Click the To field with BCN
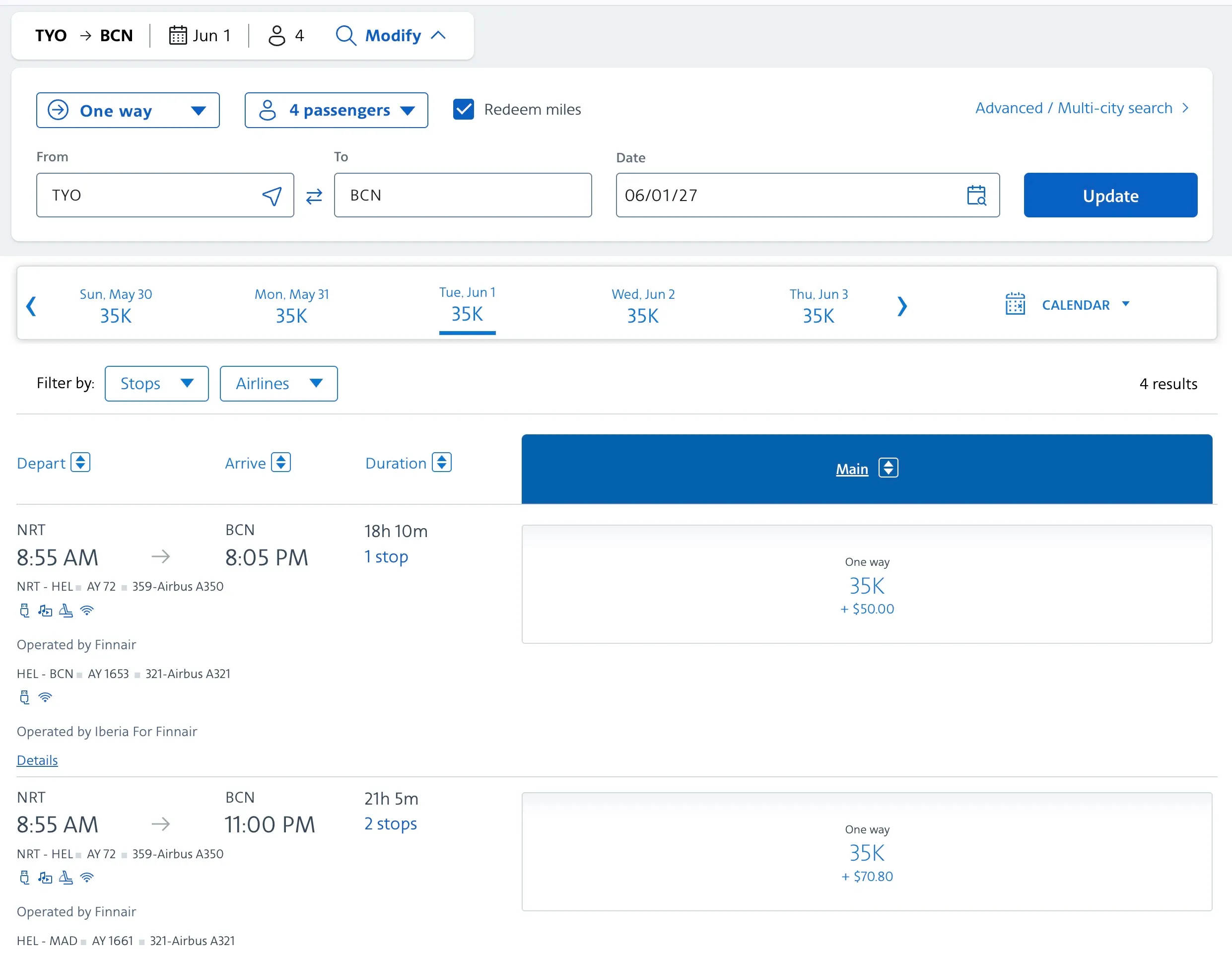The height and width of the screenshot is (955, 1232). pyautogui.click(x=463, y=195)
